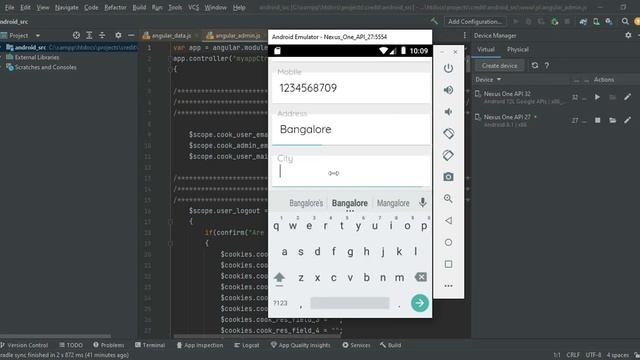
Task: Open the App Inspection tool window
Action: (x=200, y=345)
